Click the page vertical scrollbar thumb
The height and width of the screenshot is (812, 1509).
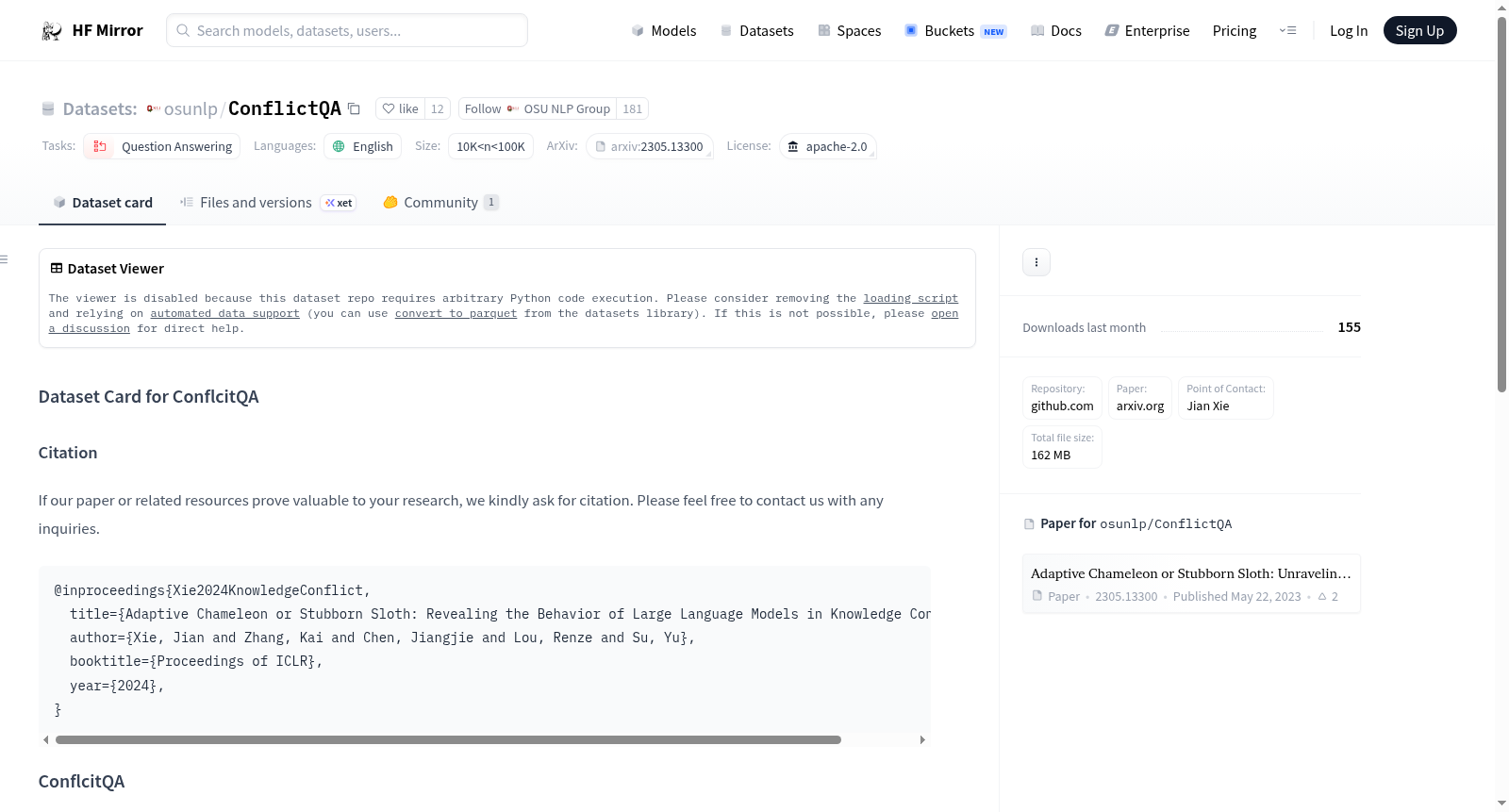click(1501, 203)
